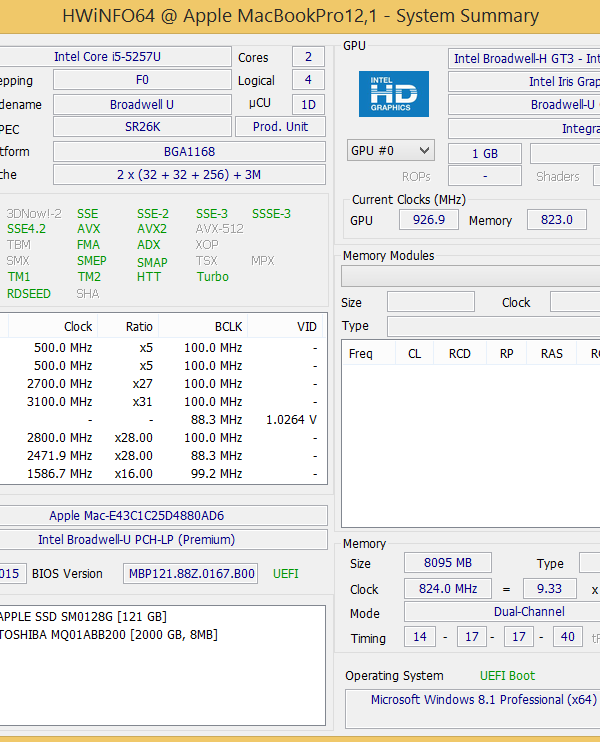This screenshot has height=742, width=600.
Task: Click the AVX2 feature flag
Action: pyautogui.click(x=151, y=229)
